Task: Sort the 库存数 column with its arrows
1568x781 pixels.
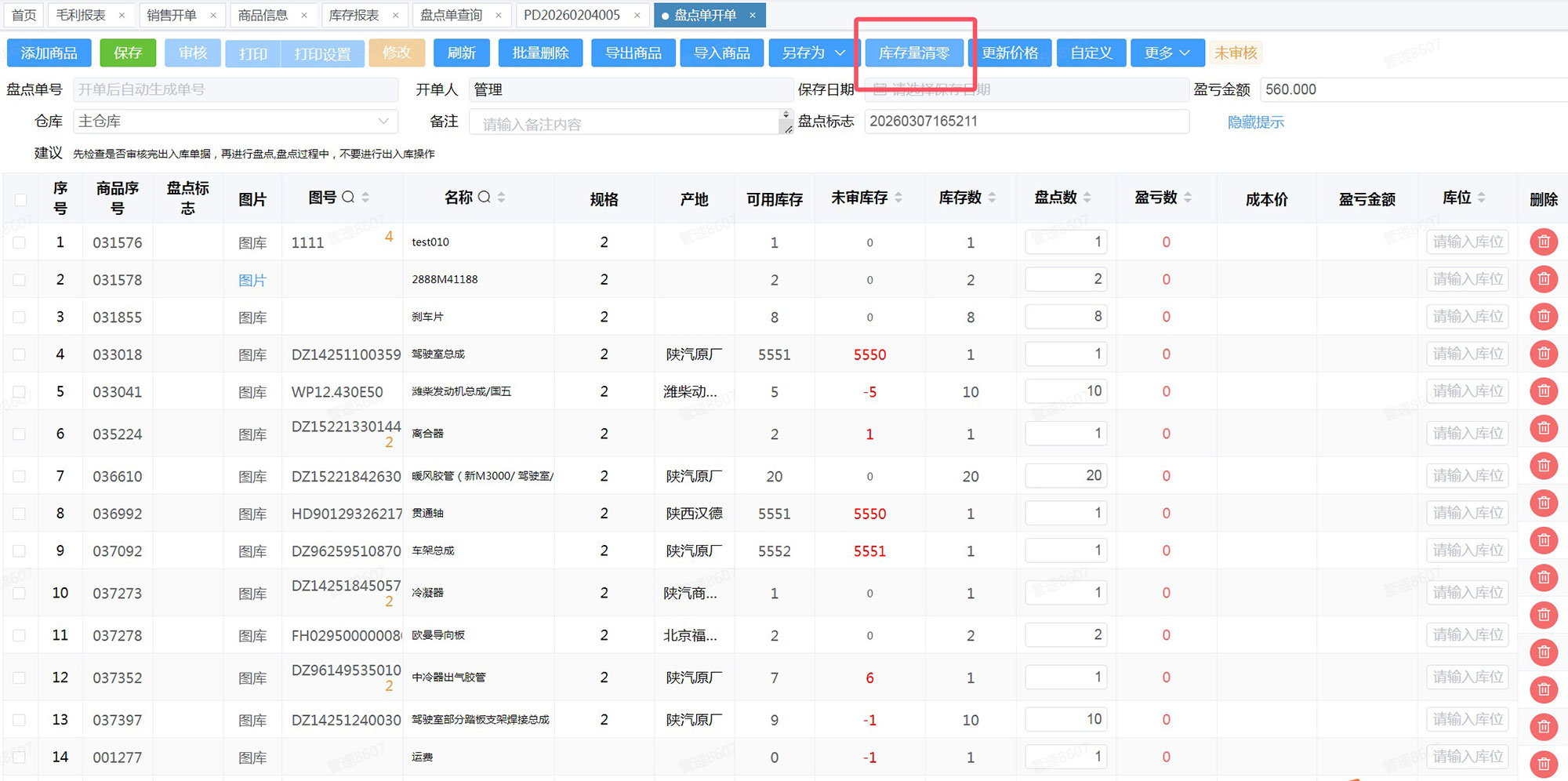Action: pyautogui.click(x=993, y=198)
